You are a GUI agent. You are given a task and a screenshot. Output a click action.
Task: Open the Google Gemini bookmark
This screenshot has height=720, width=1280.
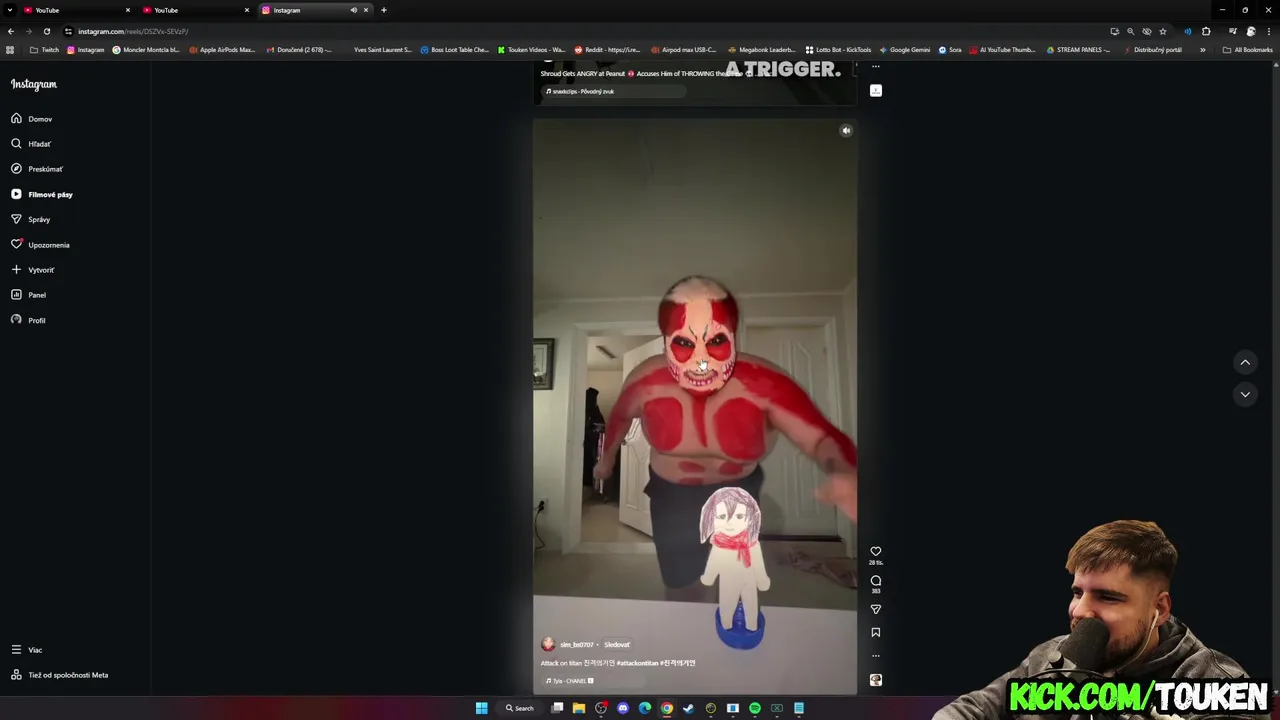click(905, 50)
